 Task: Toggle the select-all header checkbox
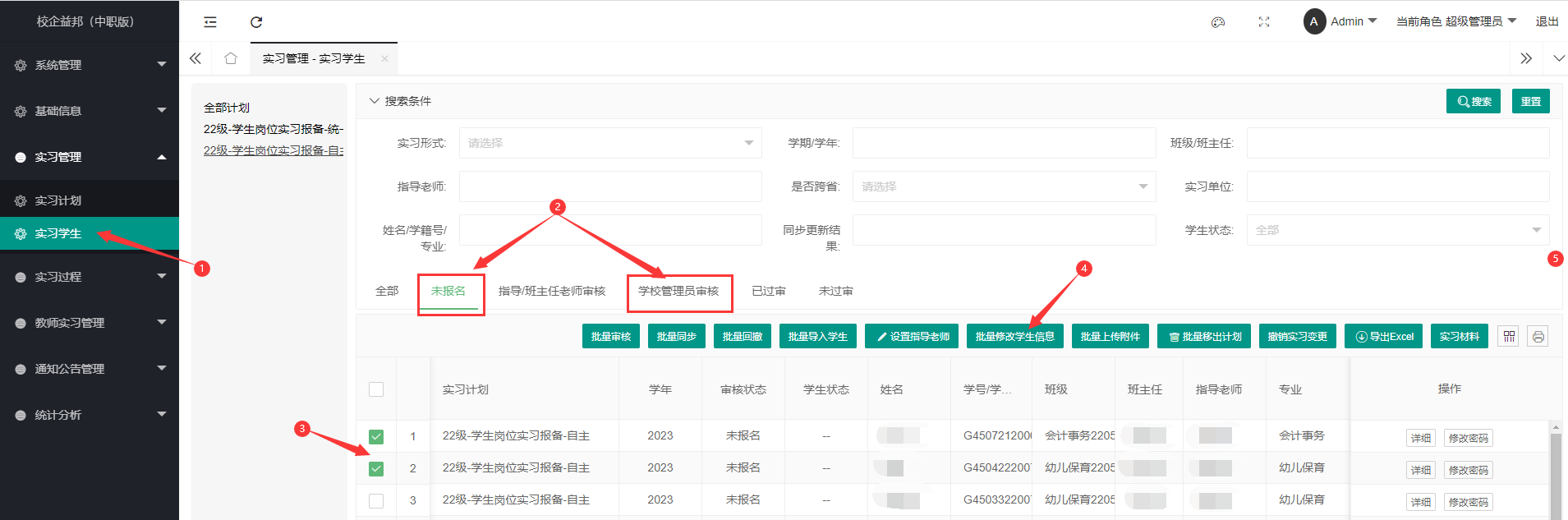click(x=376, y=389)
